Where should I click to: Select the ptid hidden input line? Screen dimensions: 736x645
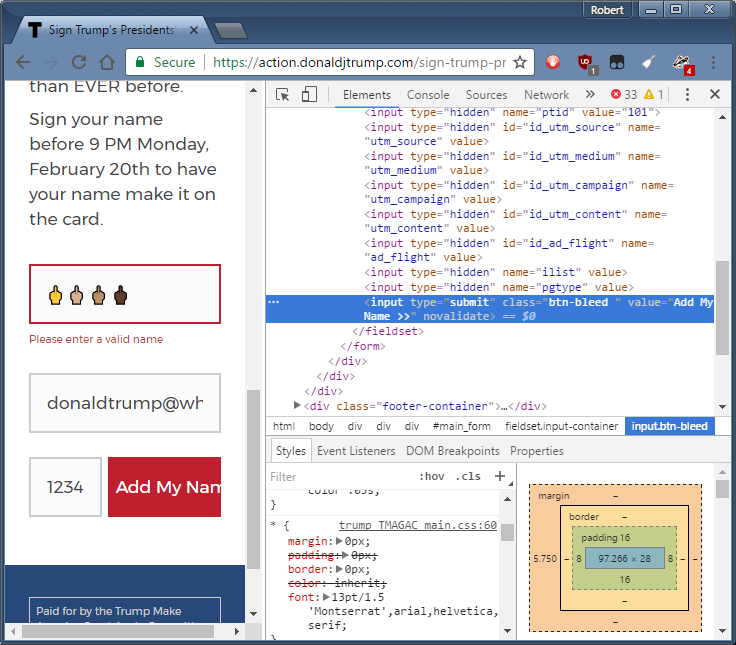click(x=512, y=112)
